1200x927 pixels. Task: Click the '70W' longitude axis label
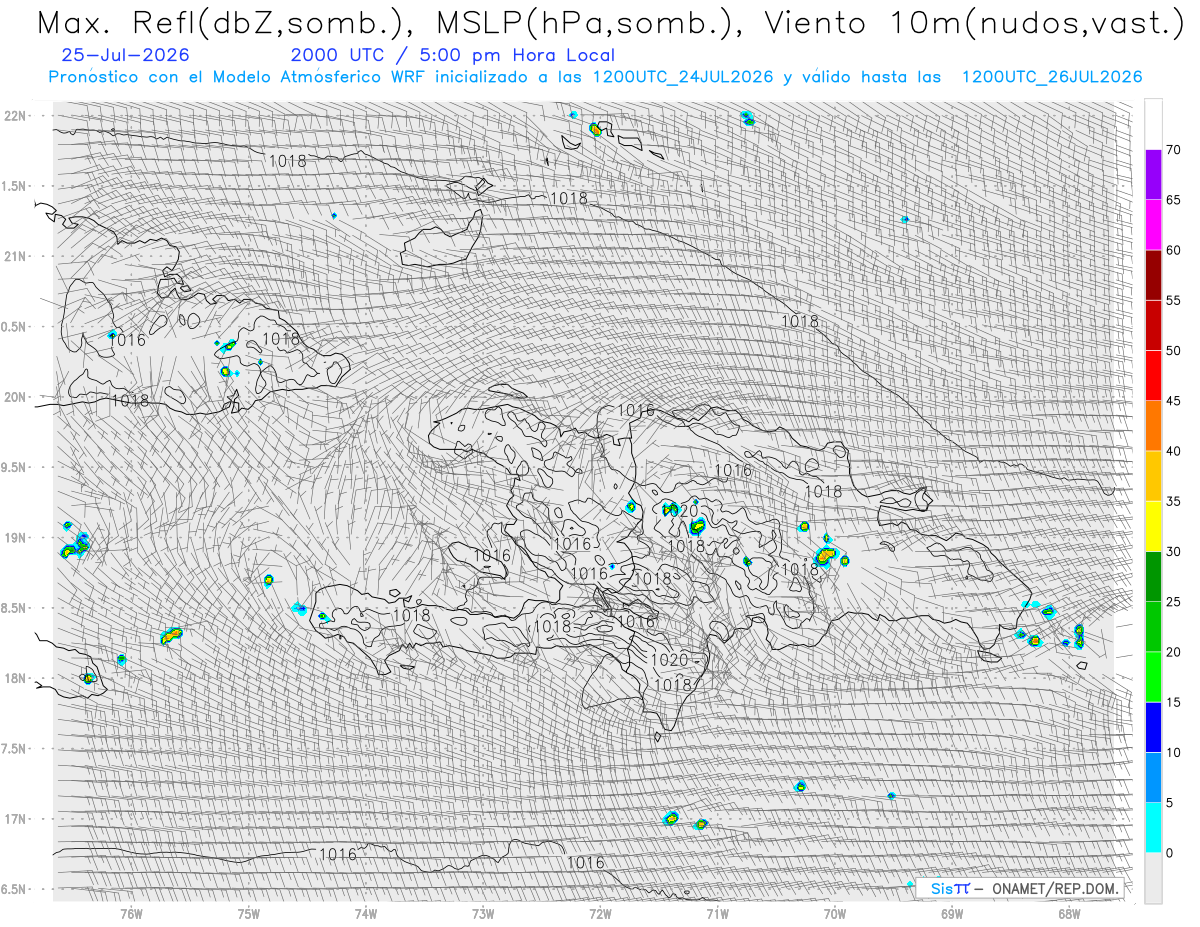pyautogui.click(x=835, y=912)
